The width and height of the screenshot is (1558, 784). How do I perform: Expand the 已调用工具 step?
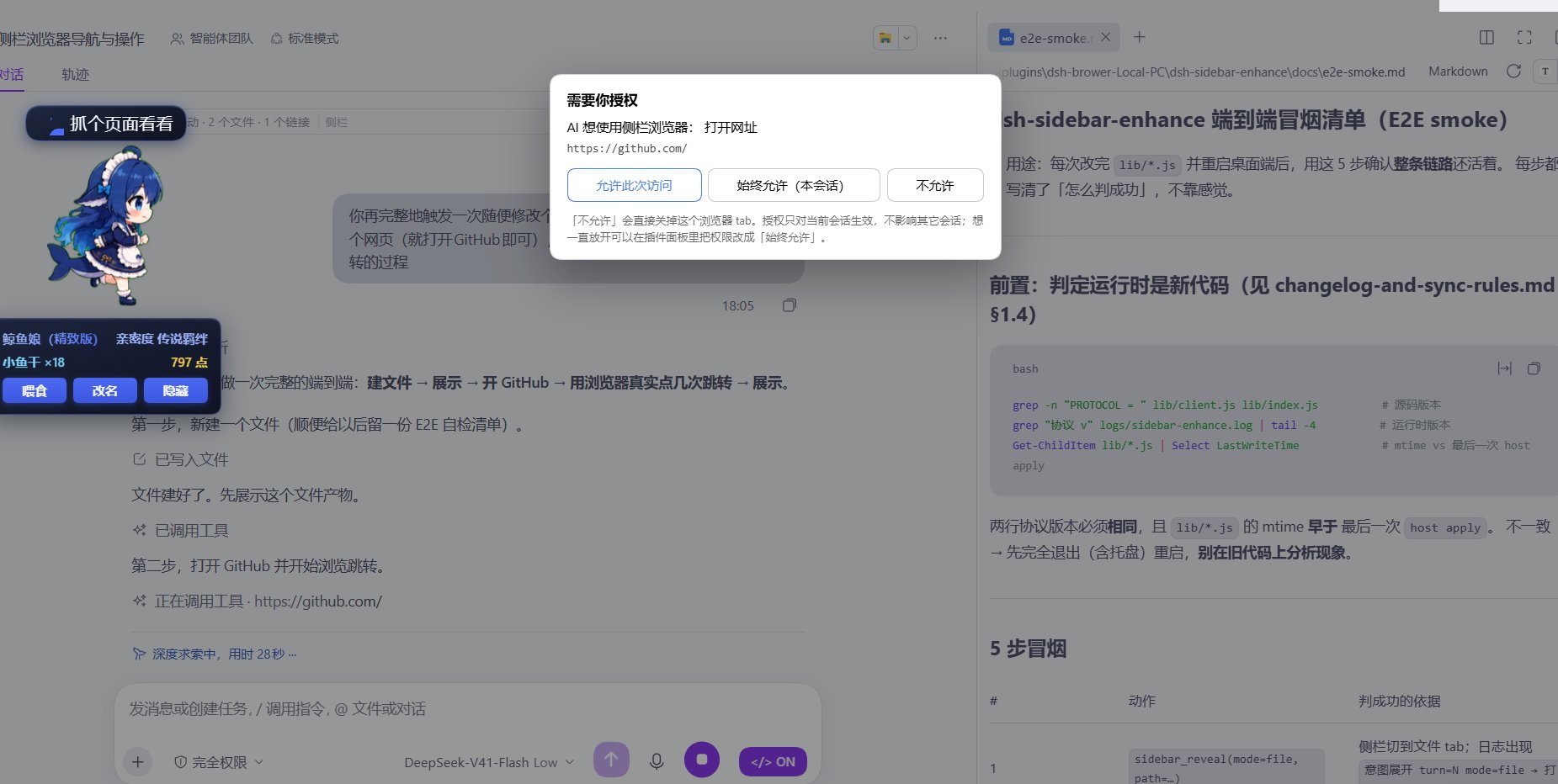181,531
